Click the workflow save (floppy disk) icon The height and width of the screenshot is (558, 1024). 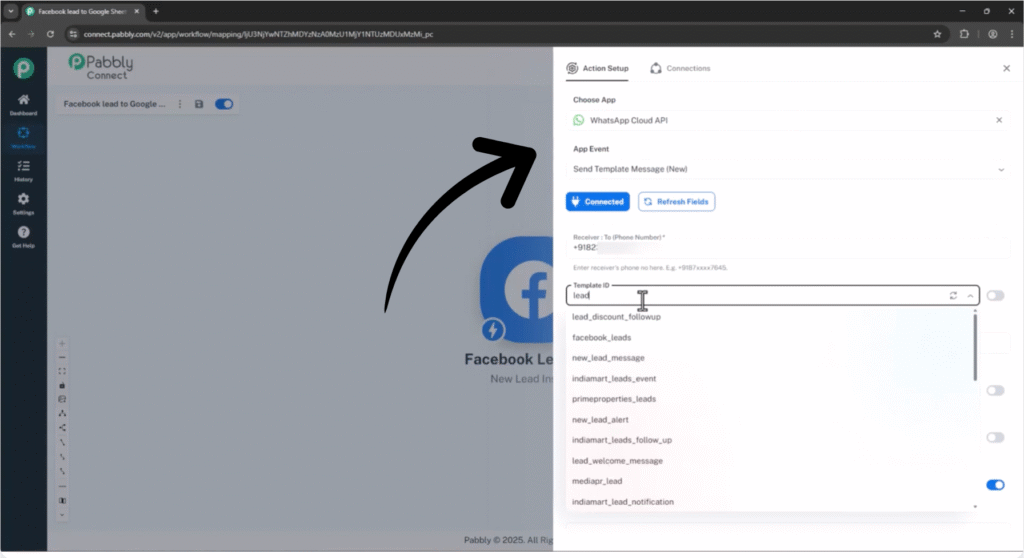click(x=199, y=104)
